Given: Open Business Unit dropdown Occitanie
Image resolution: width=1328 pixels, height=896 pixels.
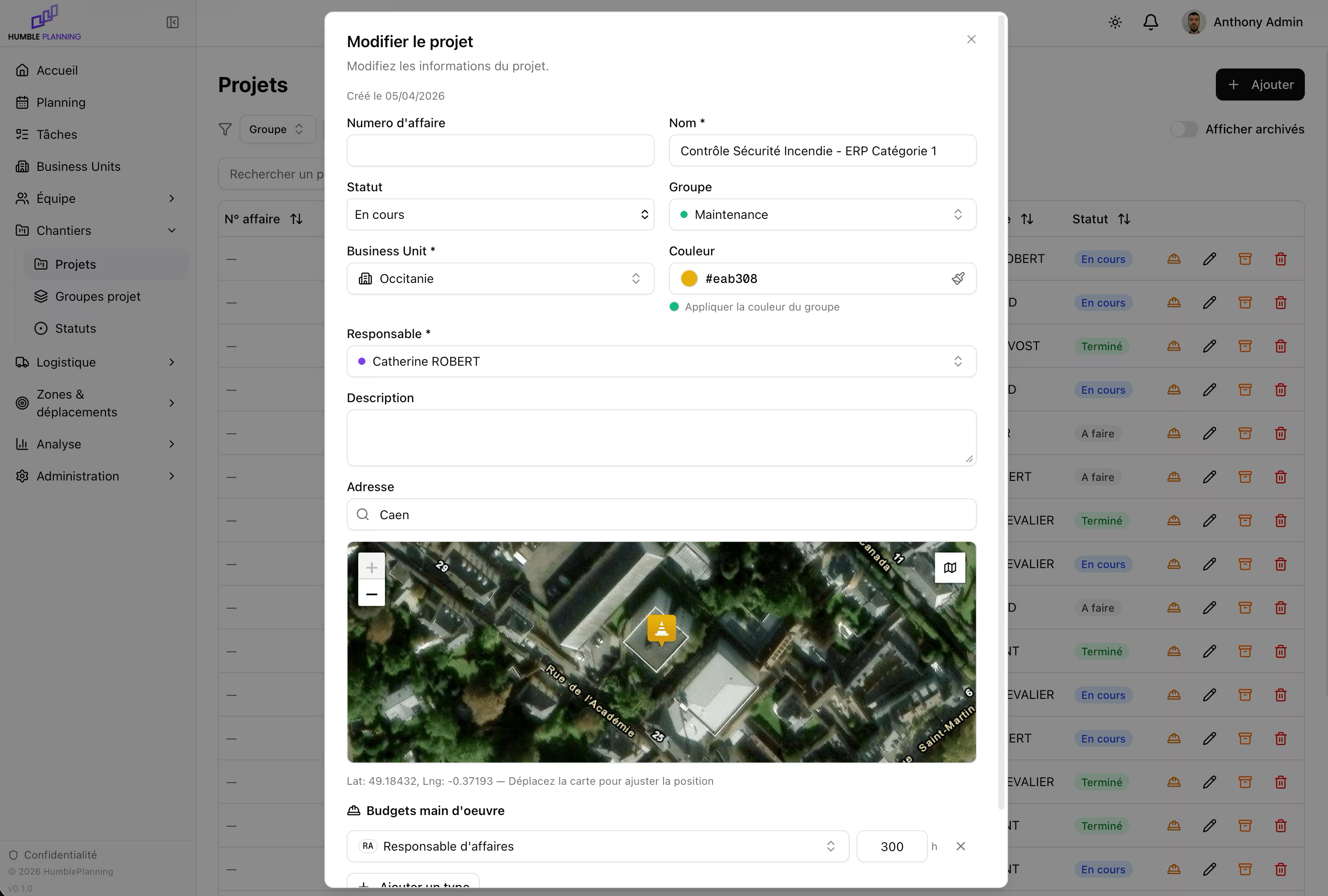Looking at the screenshot, I should click(x=500, y=278).
